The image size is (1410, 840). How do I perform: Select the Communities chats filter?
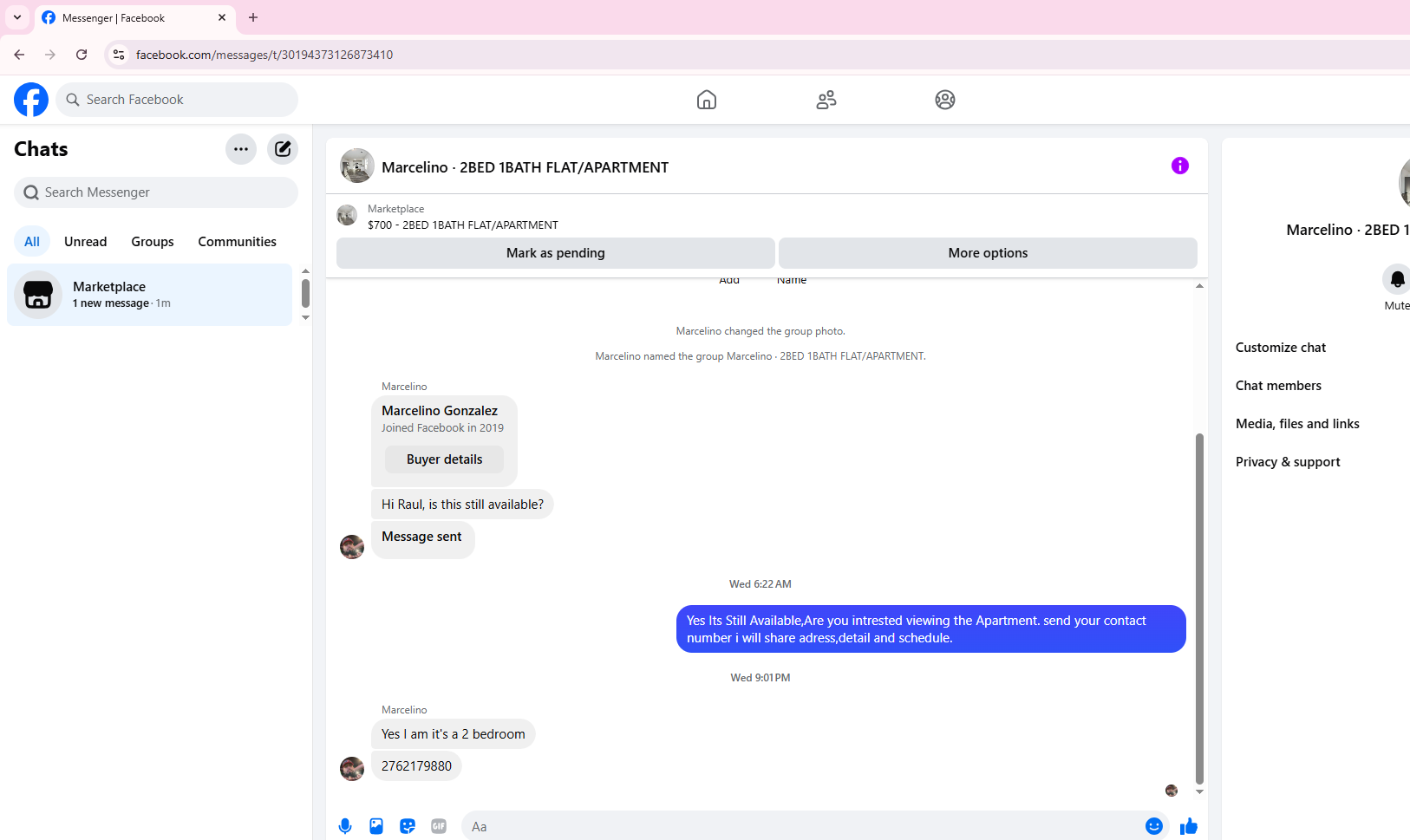[x=238, y=242]
